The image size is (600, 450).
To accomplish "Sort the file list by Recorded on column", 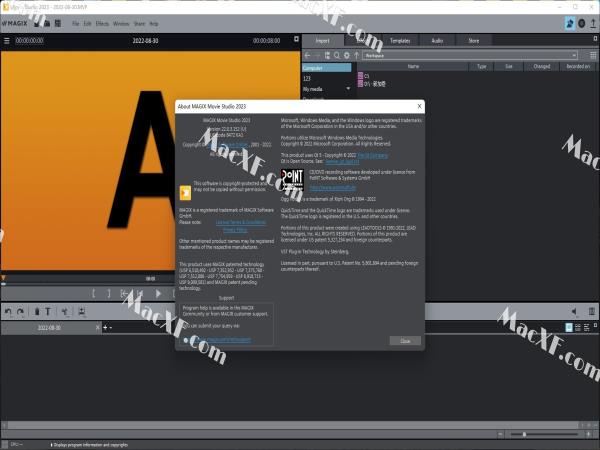I will point(578,67).
